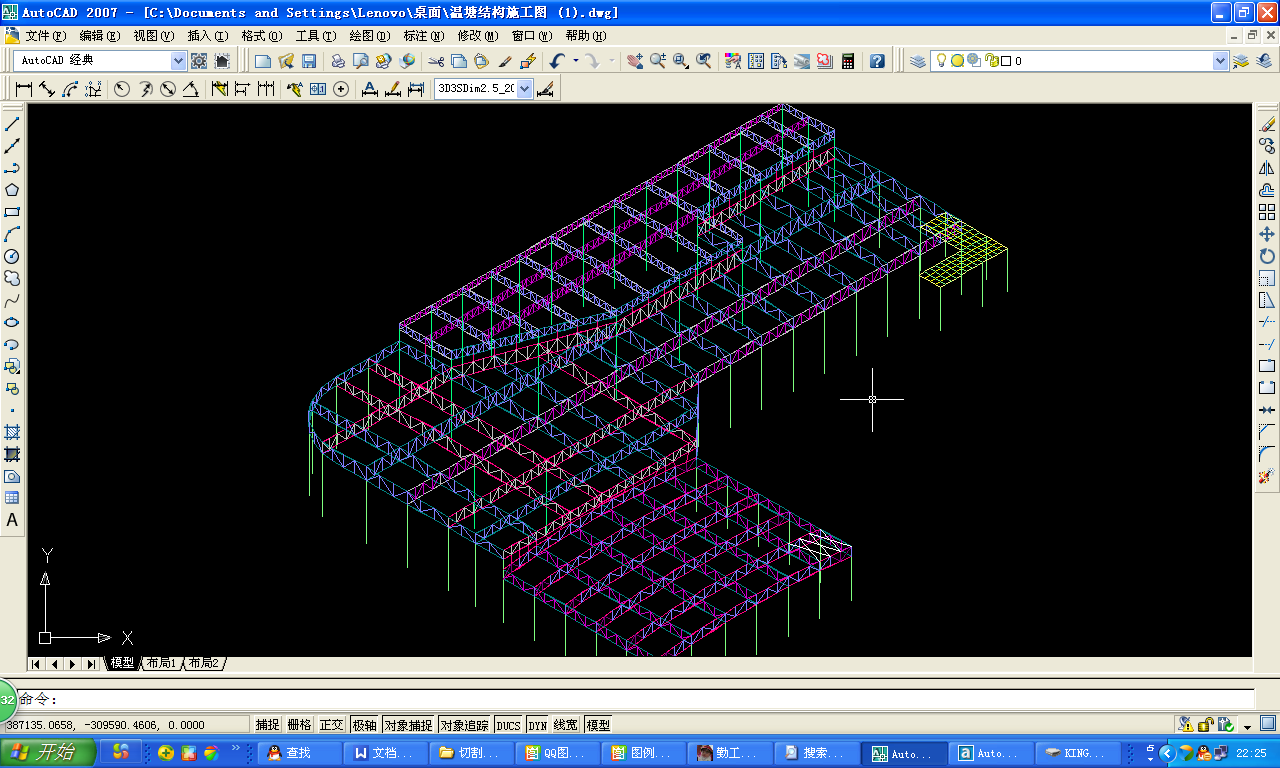The height and width of the screenshot is (768, 1280).
Task: Click the Match Properties paintbrush icon
Action: pos(505,61)
